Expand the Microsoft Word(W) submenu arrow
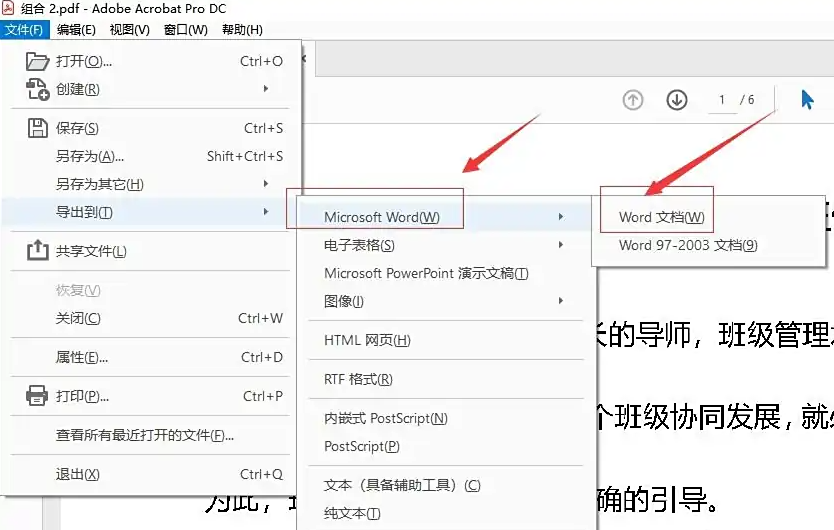The height and width of the screenshot is (530, 834). 561,217
